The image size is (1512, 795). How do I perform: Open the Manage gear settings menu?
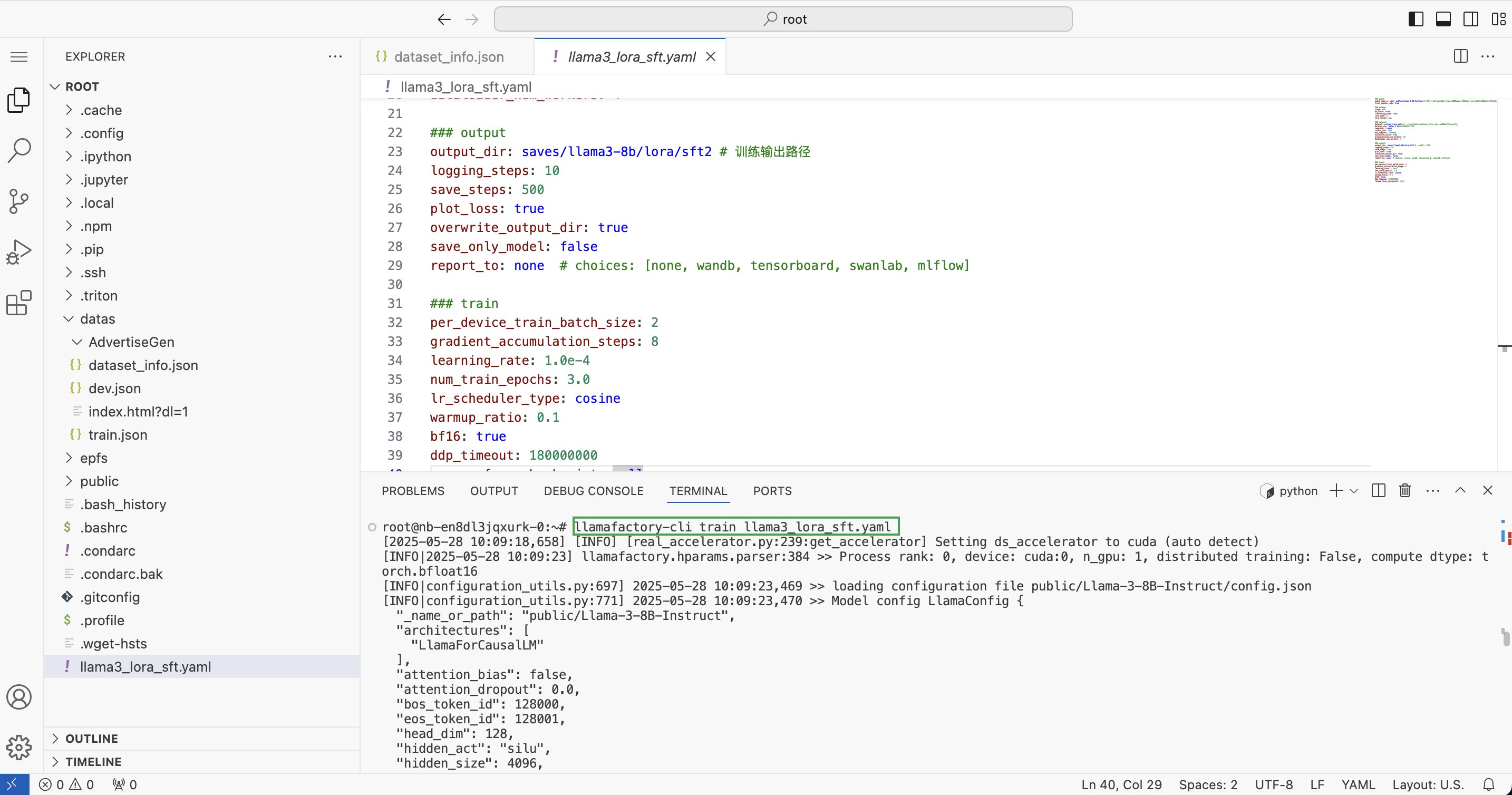point(19,748)
